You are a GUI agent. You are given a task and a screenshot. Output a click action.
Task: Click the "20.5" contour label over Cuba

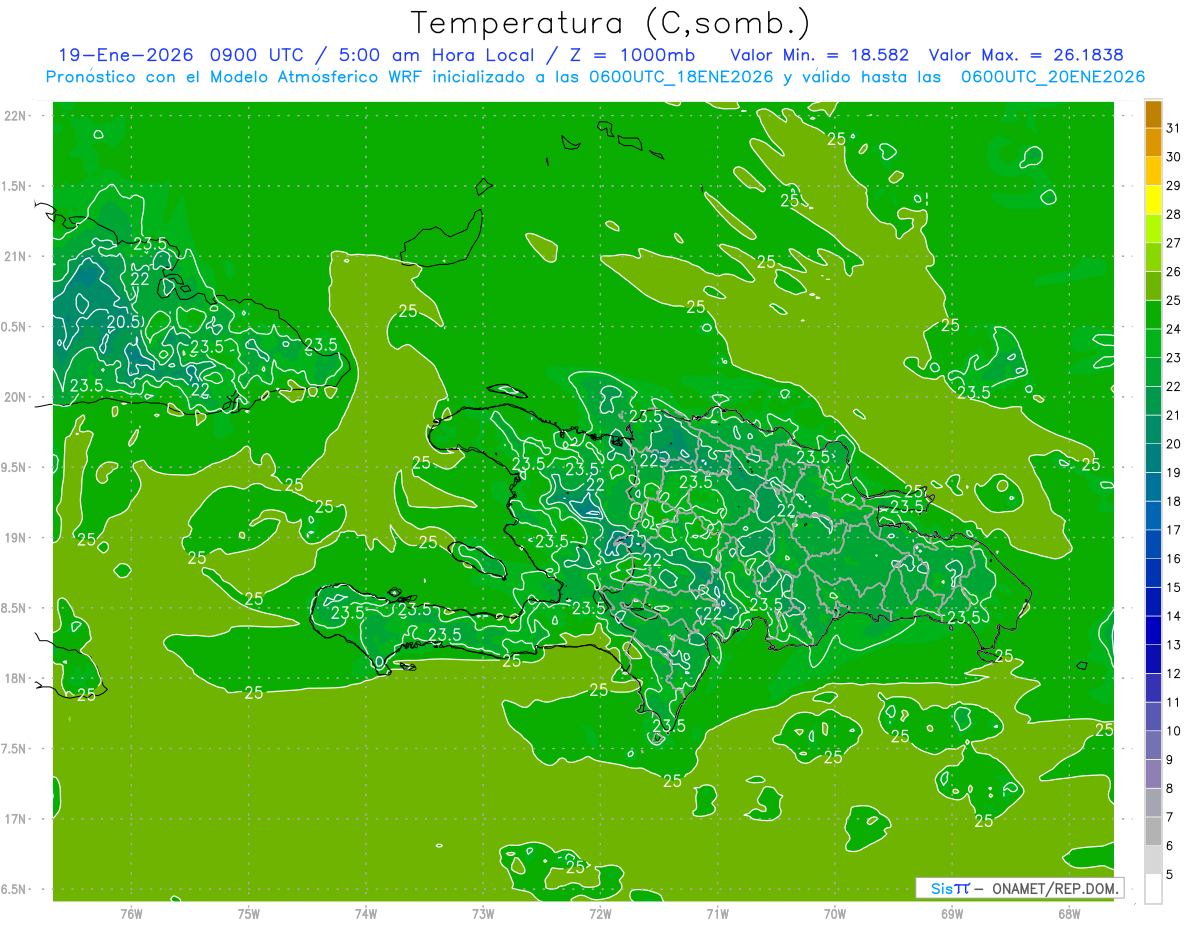(123, 322)
